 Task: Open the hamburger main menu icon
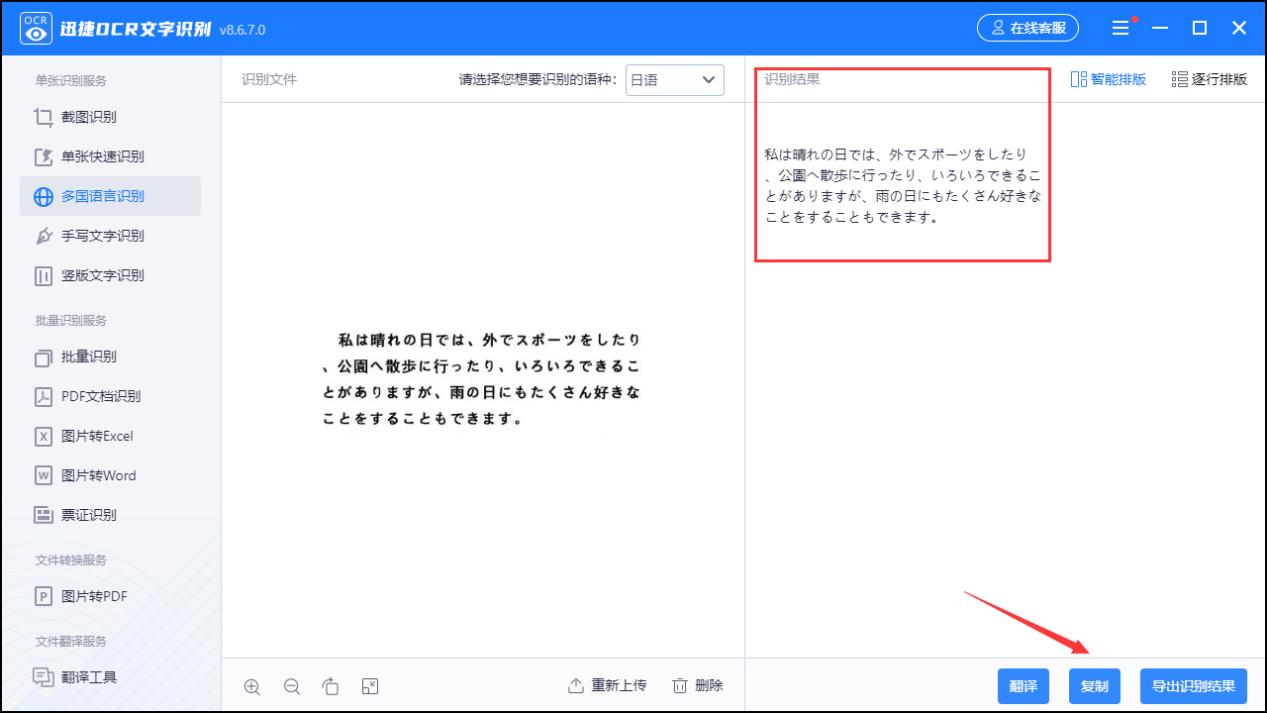pos(1123,28)
